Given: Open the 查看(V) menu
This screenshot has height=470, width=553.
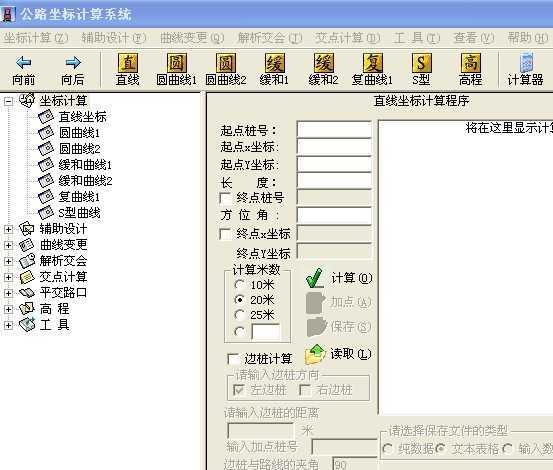Looking at the screenshot, I should [474, 38].
